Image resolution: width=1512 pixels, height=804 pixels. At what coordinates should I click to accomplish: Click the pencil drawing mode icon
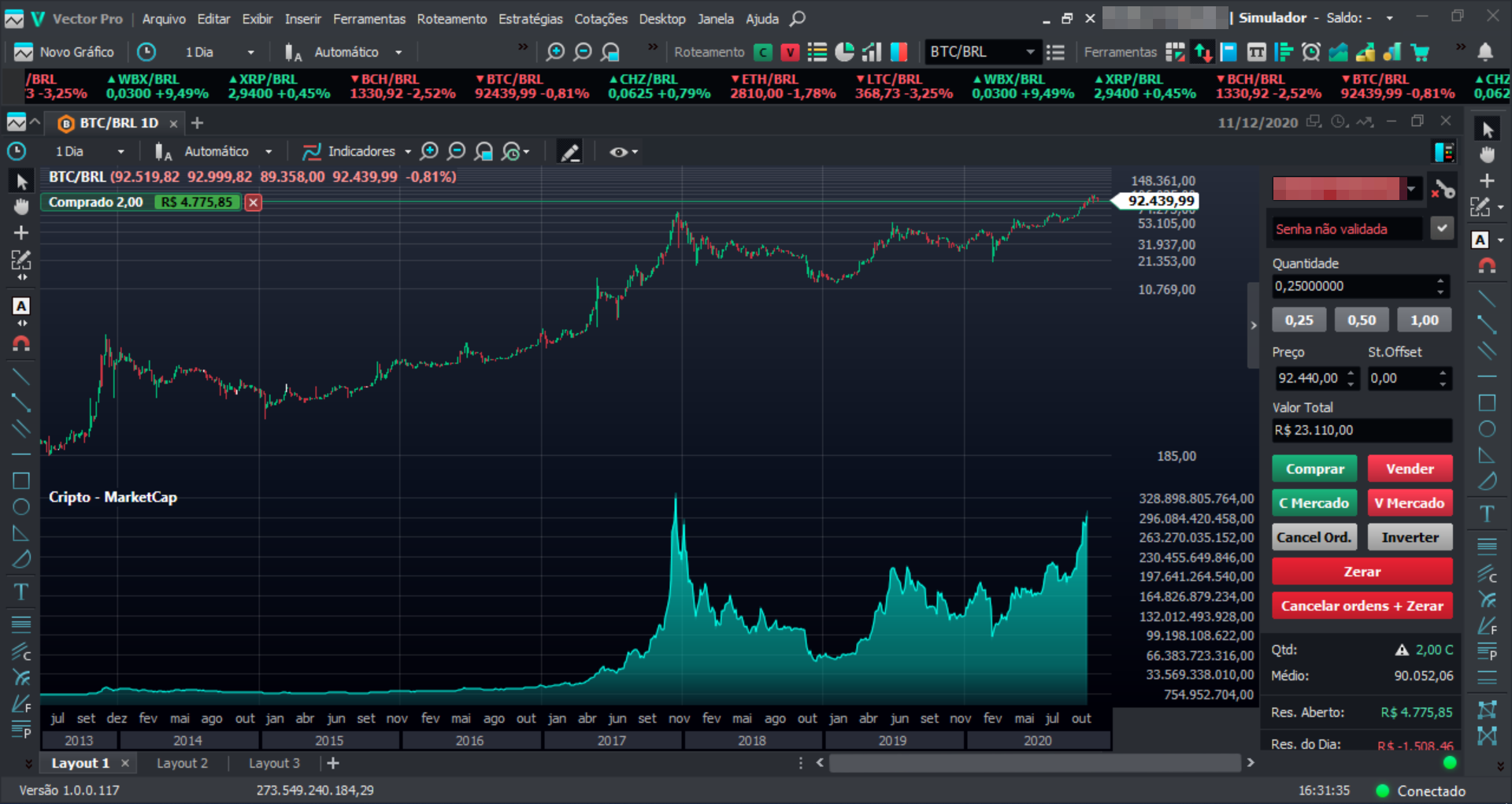point(570,151)
